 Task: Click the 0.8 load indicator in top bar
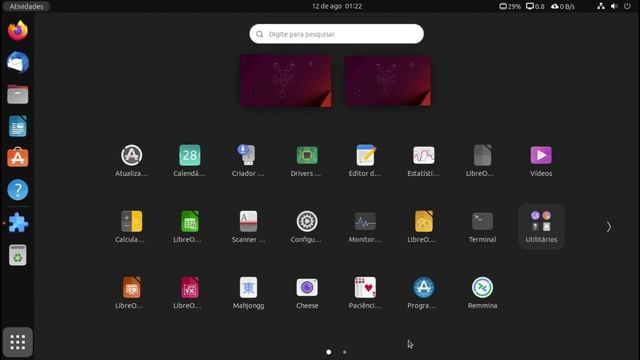tap(535, 6)
